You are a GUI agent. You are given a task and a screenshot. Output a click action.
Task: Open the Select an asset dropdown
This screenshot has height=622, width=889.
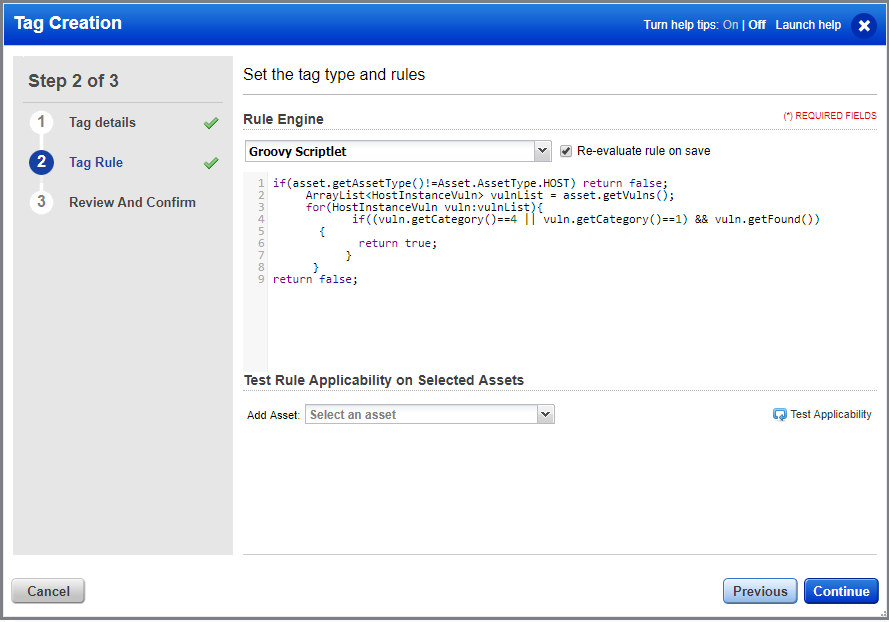(x=430, y=413)
